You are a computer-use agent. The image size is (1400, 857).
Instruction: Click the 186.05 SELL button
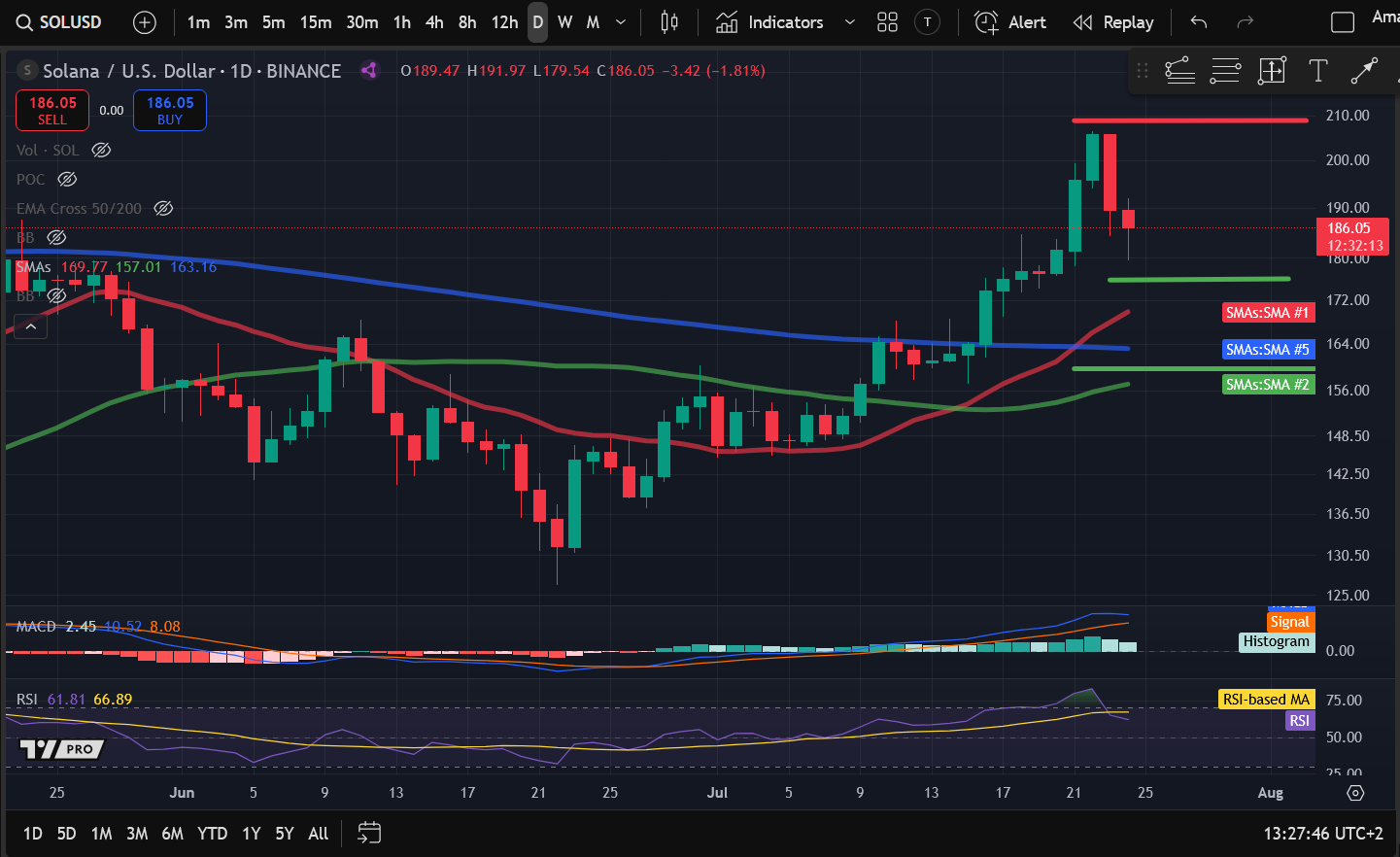(x=52, y=110)
